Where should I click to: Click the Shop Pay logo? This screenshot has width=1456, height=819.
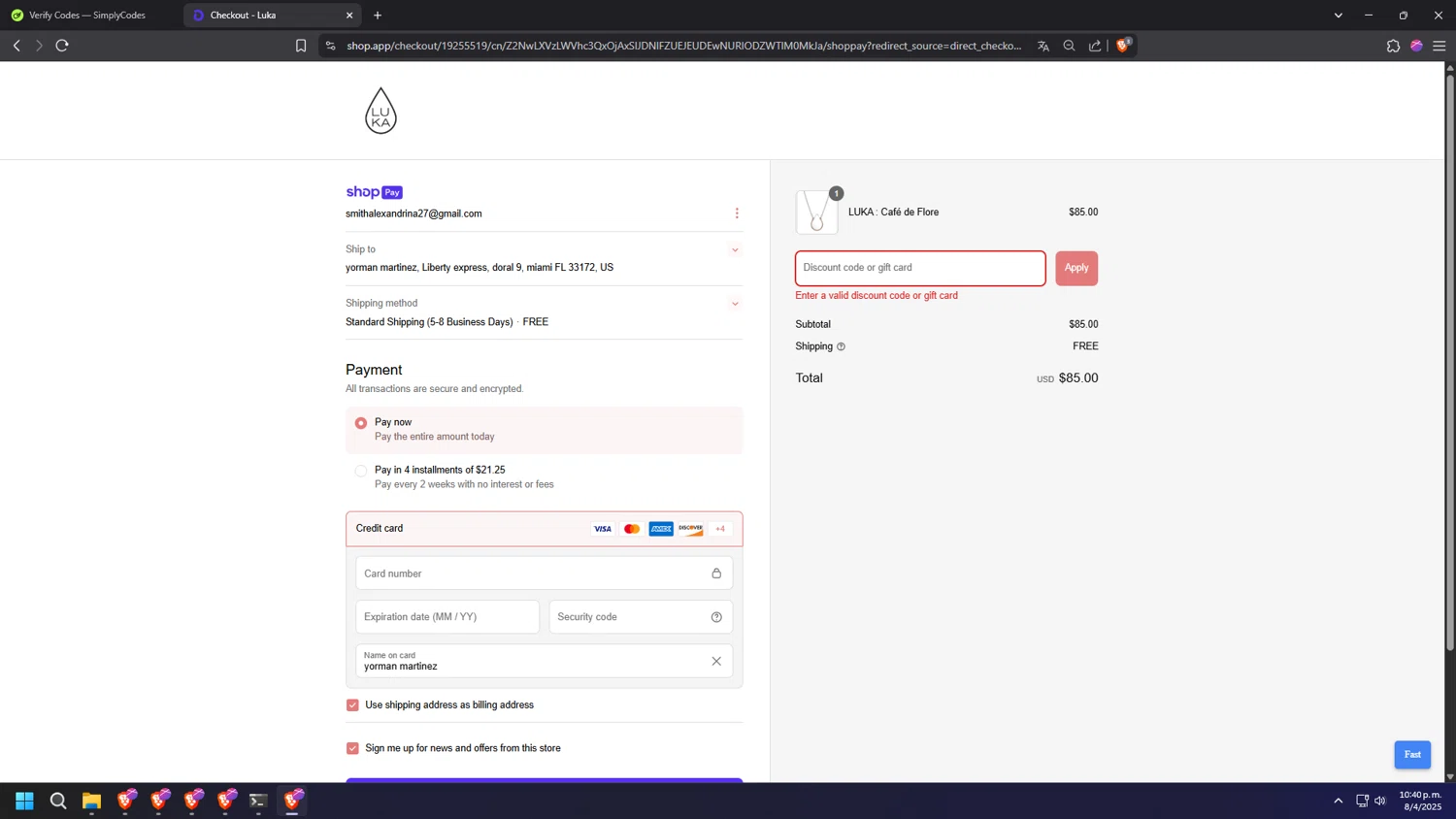374,192
